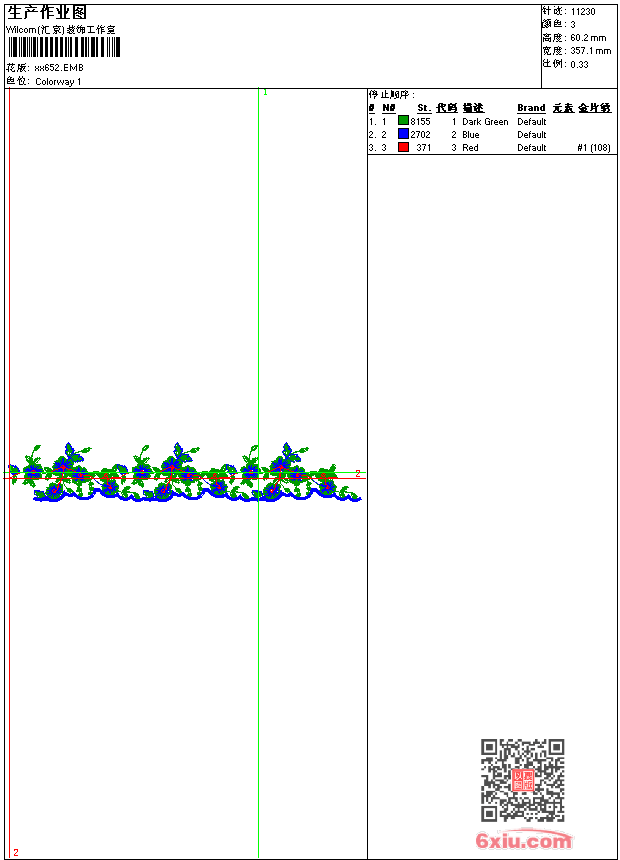Click the 'Red' description text
Viewport: 620px width, 860px height.
470,148
